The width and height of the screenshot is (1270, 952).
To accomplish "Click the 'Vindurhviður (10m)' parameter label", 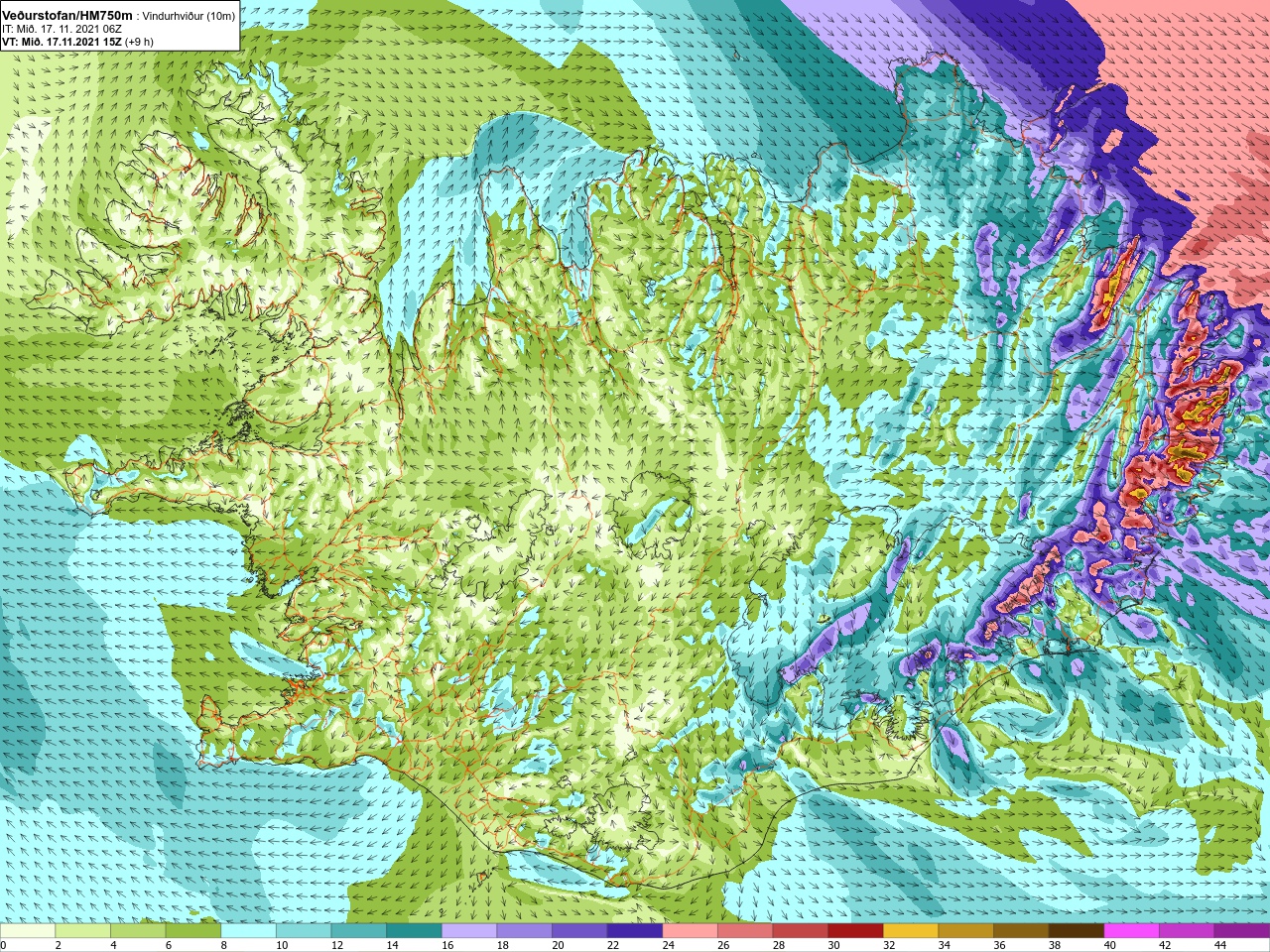I will (x=190, y=15).
